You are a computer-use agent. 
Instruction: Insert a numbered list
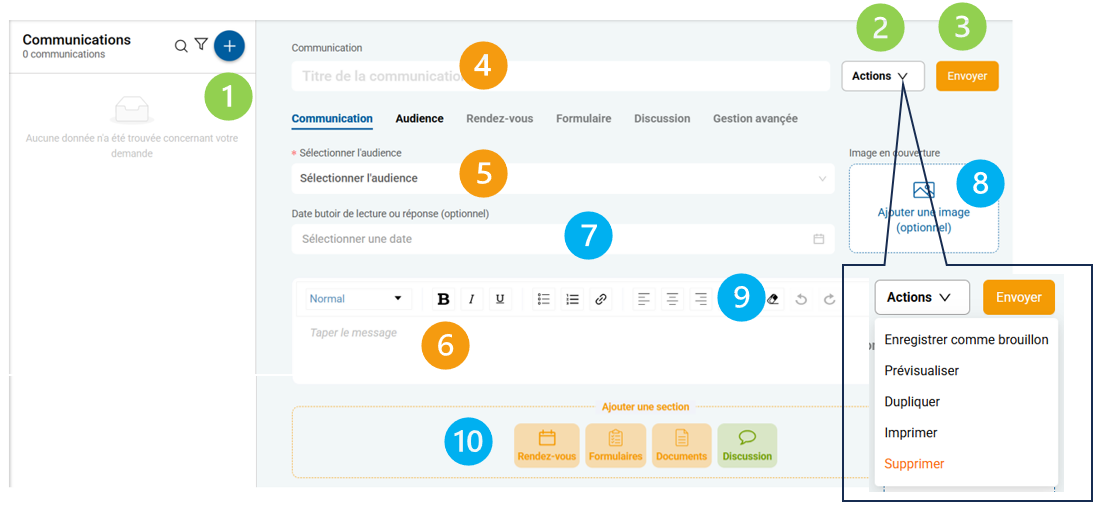click(572, 299)
